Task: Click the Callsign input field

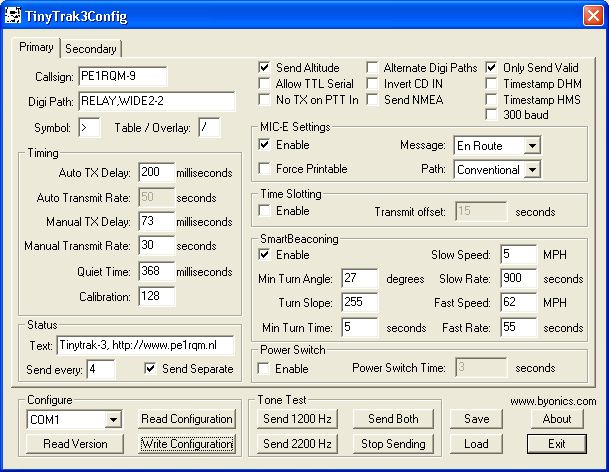Action: [x=123, y=76]
